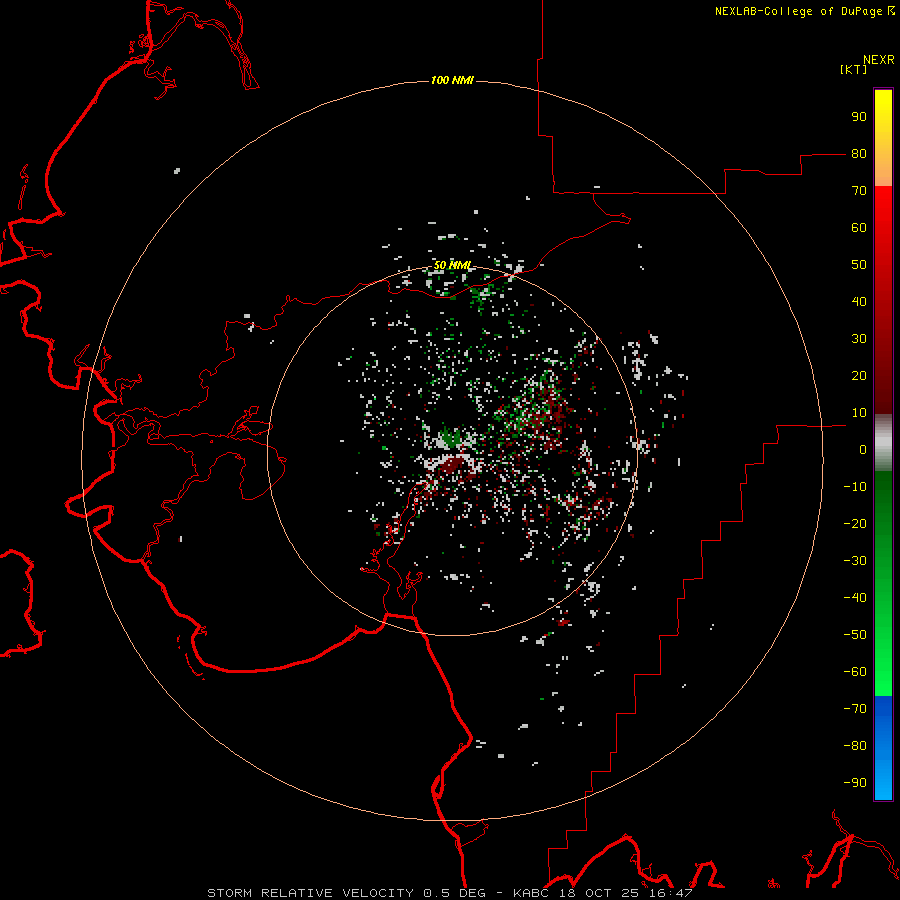The height and width of the screenshot is (900, 900).
Task: Click the KABC radar site identifier
Action: click(x=532, y=893)
